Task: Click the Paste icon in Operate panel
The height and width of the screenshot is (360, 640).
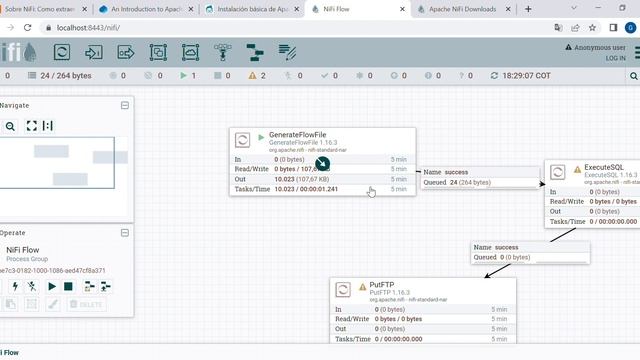Action: click(x=11, y=304)
